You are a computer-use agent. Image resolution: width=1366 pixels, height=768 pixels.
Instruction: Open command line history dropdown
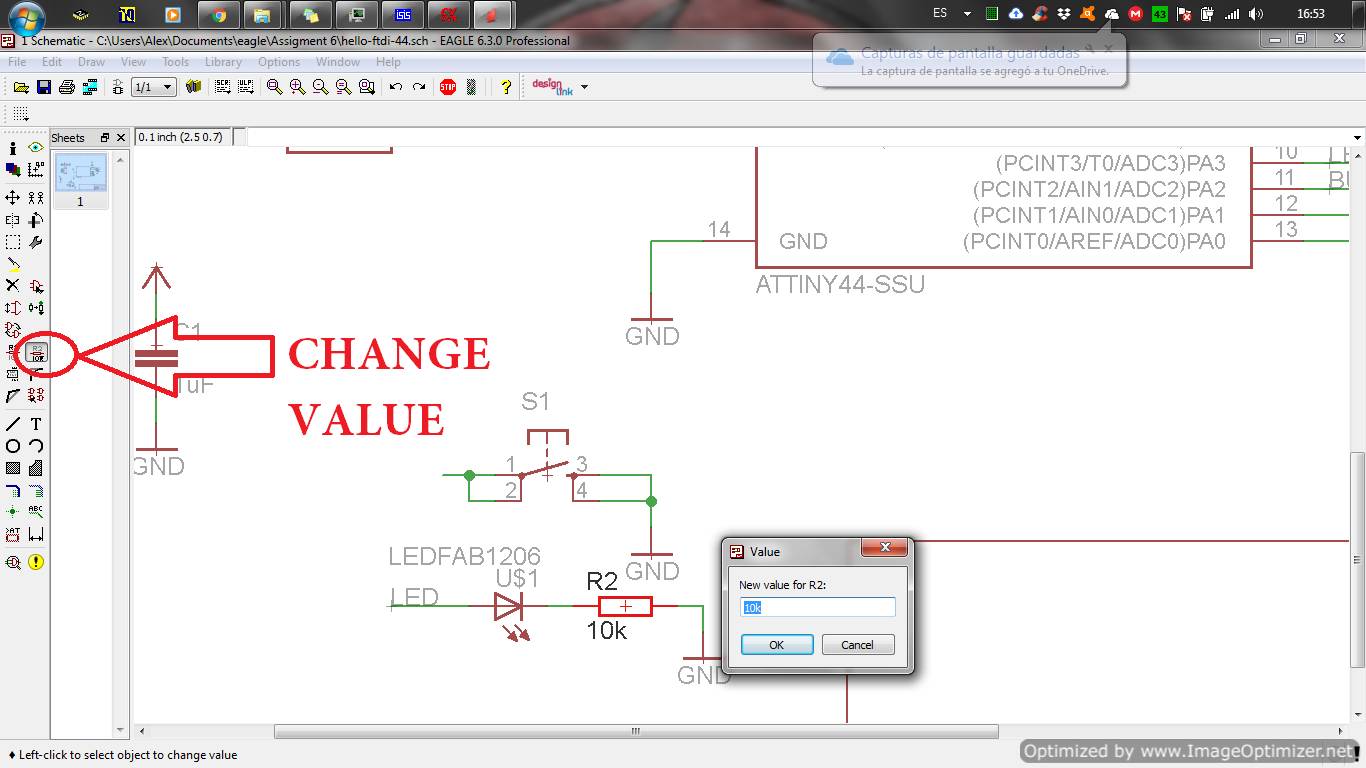[x=1357, y=137]
